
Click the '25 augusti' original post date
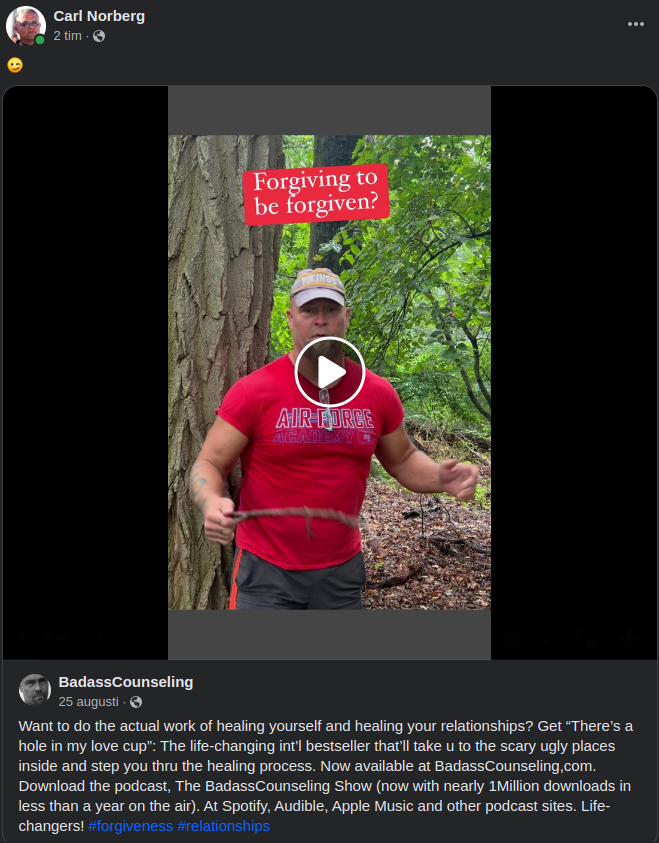pyautogui.click(x=88, y=702)
